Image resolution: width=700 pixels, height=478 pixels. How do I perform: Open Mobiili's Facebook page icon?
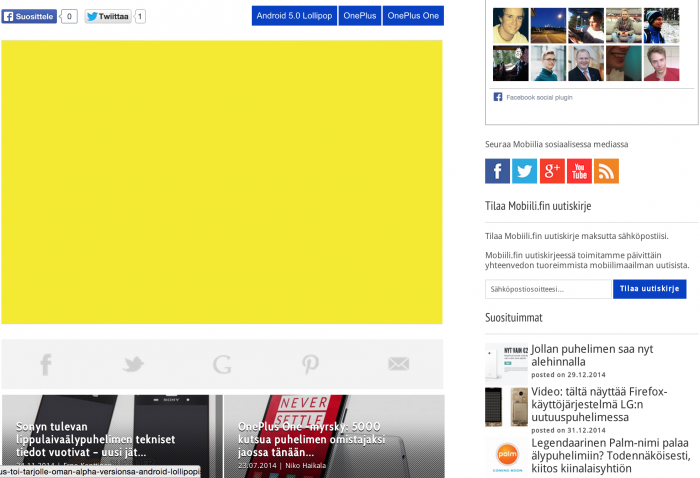point(497,171)
